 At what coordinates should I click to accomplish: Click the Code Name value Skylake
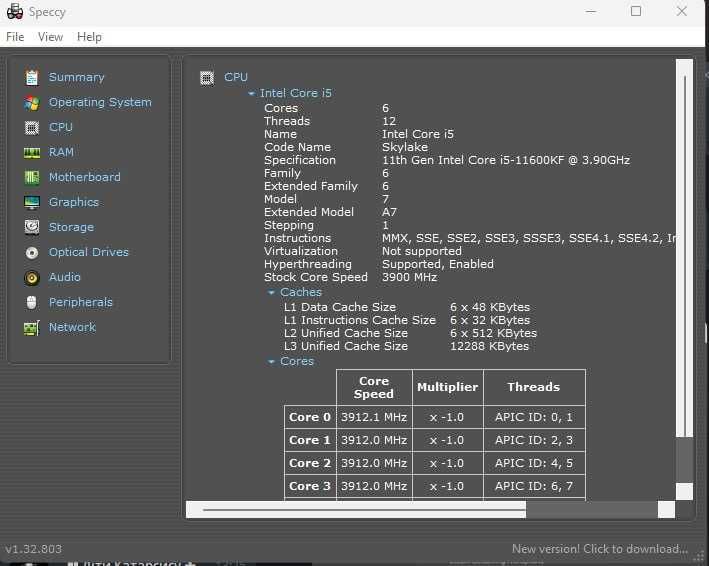pyautogui.click(x=405, y=147)
